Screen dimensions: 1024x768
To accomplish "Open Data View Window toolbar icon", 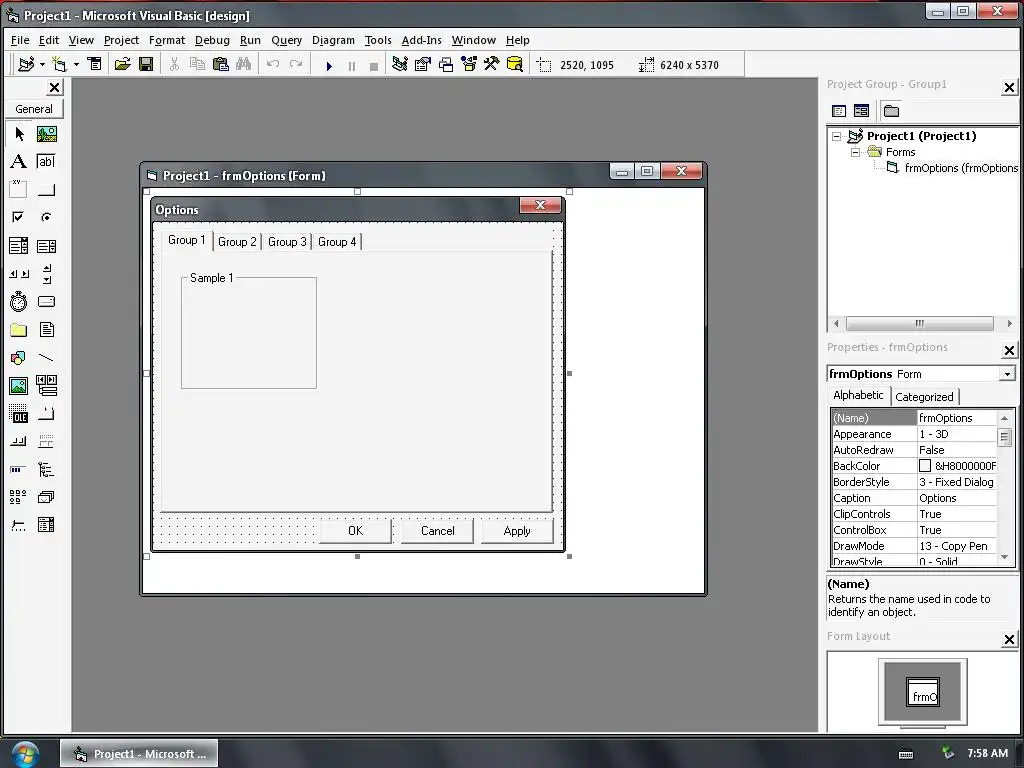I will click(x=515, y=64).
